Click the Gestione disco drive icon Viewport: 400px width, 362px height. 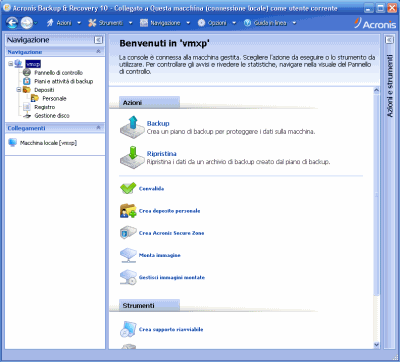27,116
